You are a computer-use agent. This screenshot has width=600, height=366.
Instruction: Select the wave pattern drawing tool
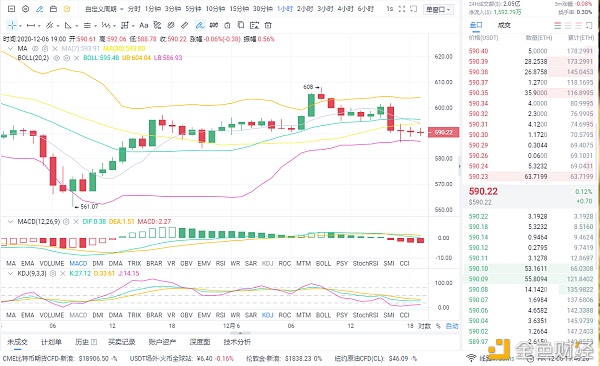point(106,25)
